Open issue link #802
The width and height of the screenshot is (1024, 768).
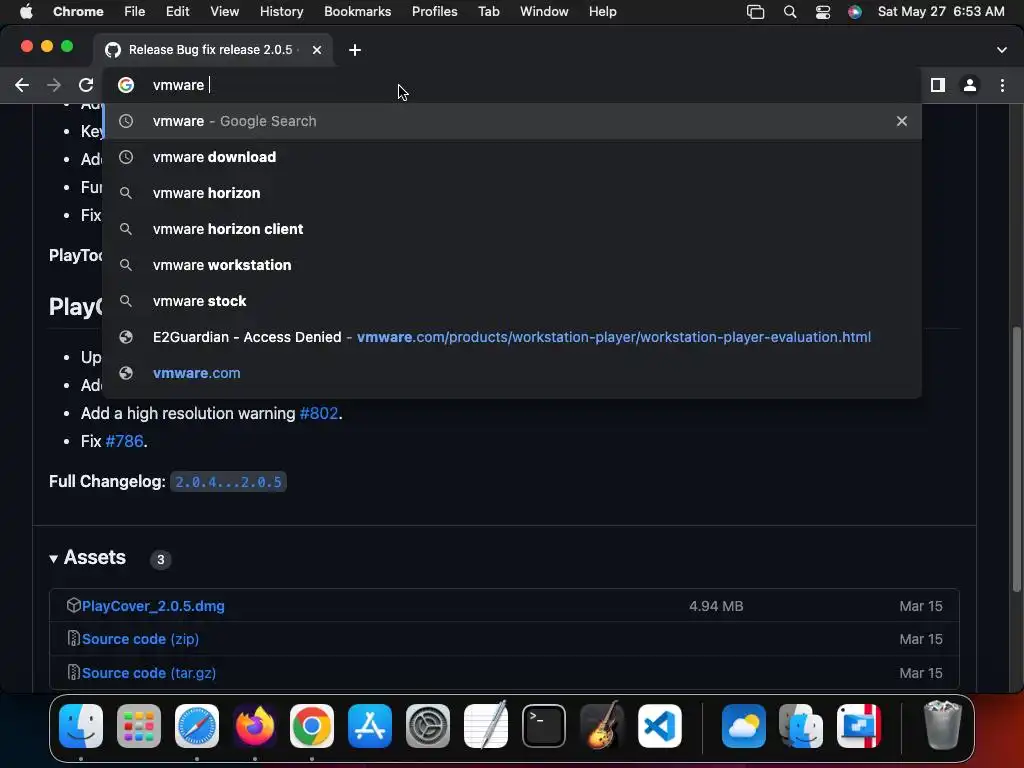click(319, 413)
